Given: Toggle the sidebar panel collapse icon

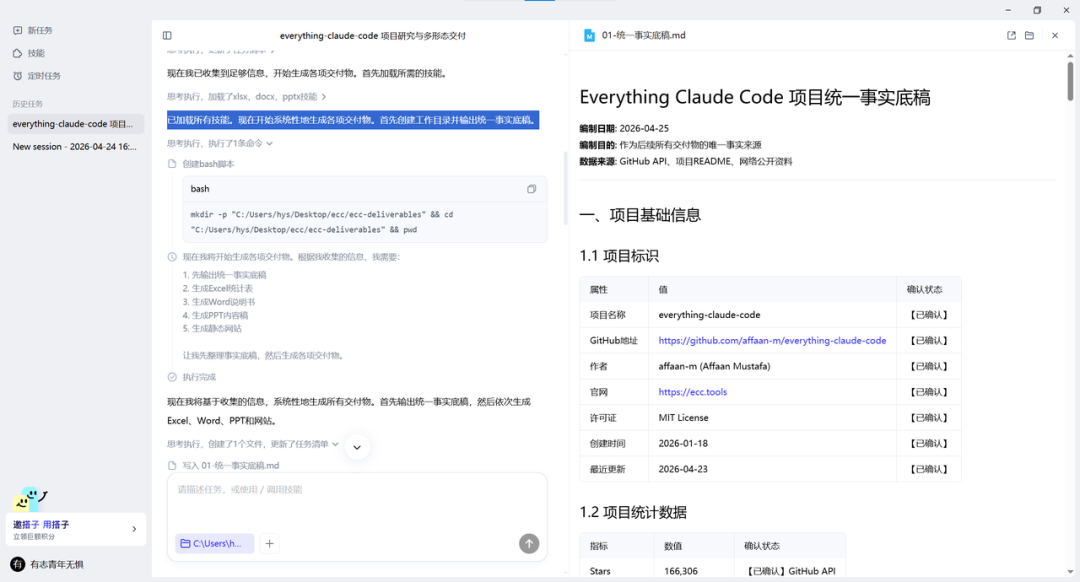Looking at the screenshot, I should point(167,35).
